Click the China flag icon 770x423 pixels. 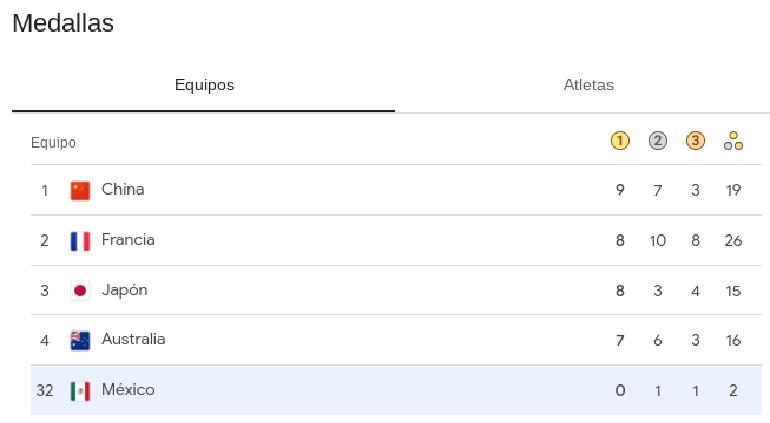pyautogui.click(x=80, y=191)
